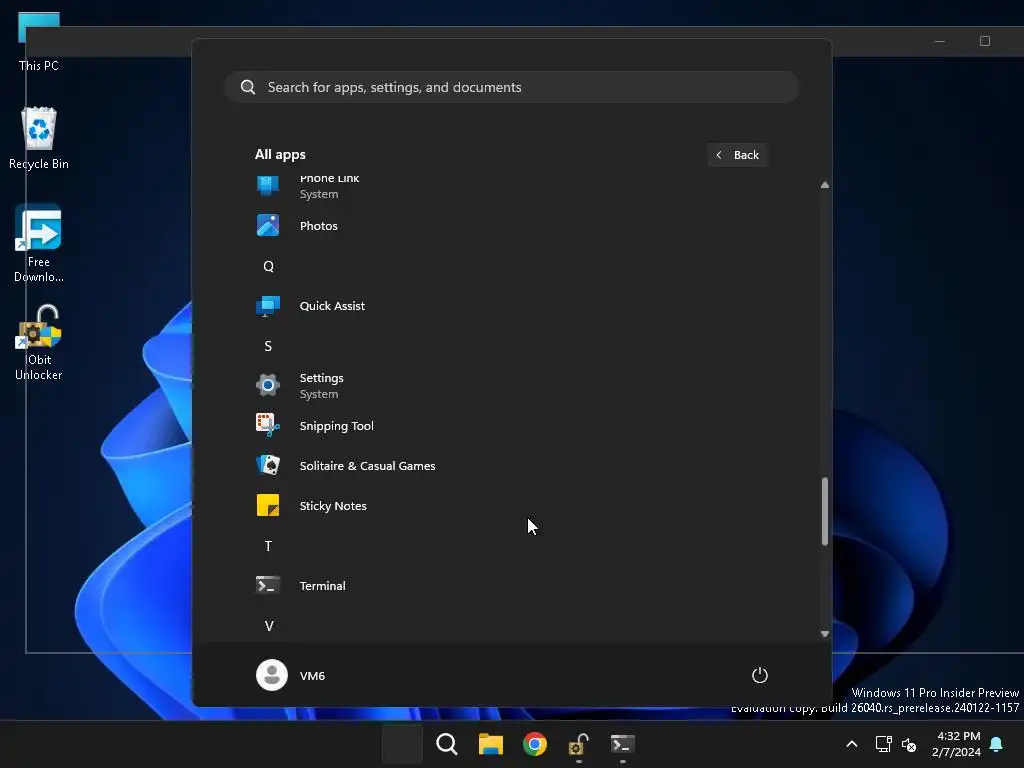Click the "Sticky Notes" label
This screenshot has height=768, width=1024.
pos(333,505)
